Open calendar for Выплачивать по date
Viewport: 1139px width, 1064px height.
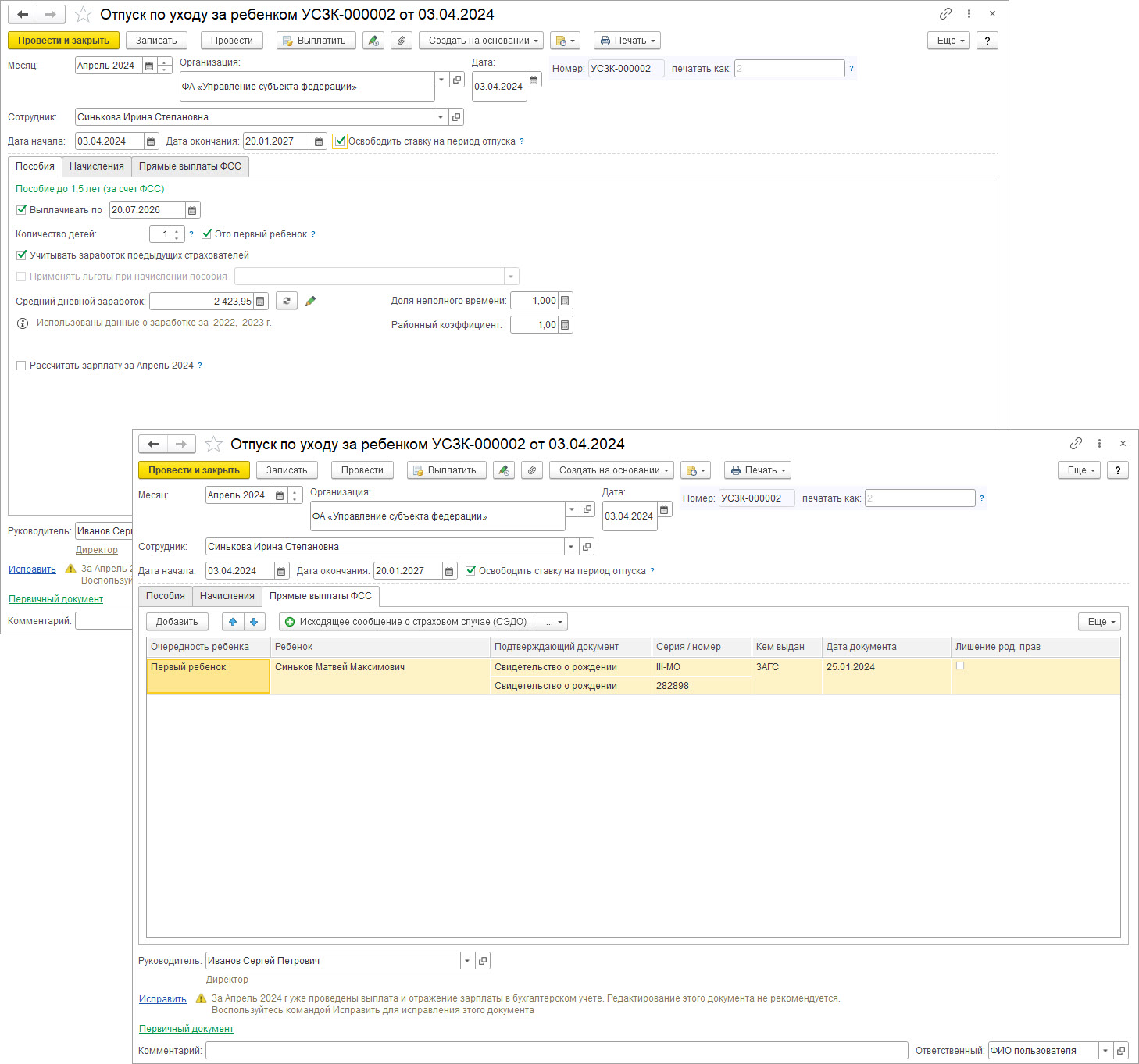click(192, 210)
